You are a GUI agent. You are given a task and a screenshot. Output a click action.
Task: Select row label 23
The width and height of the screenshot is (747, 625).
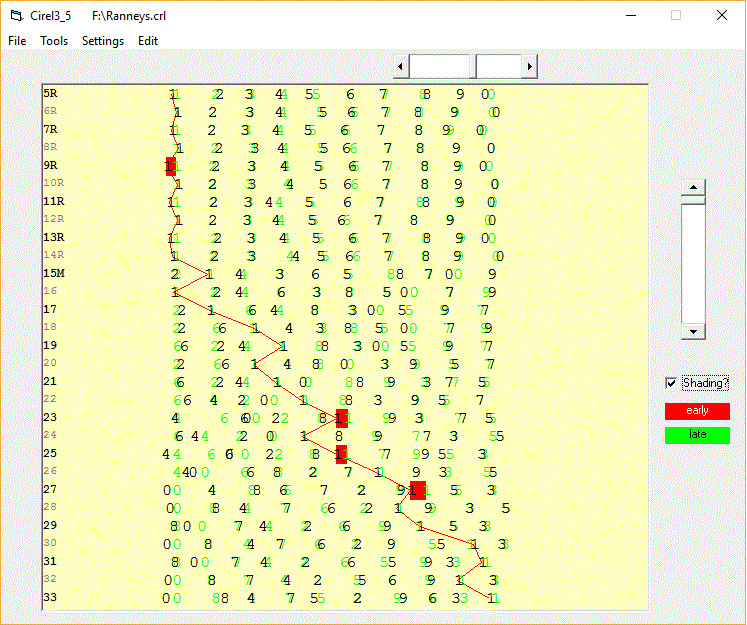(50, 417)
